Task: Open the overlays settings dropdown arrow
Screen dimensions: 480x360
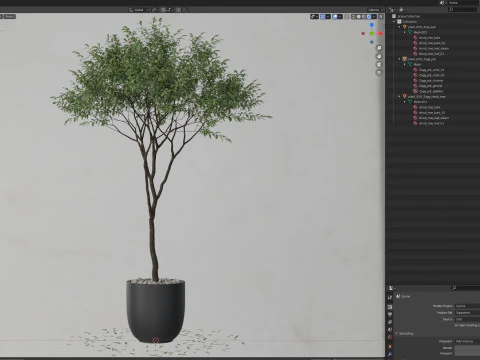Action: pos(340,16)
